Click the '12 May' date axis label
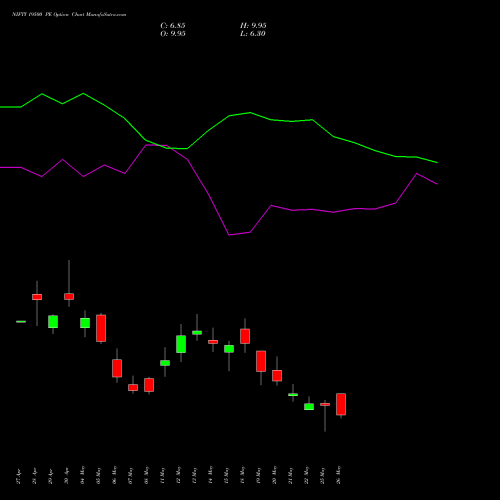 pos(179,475)
